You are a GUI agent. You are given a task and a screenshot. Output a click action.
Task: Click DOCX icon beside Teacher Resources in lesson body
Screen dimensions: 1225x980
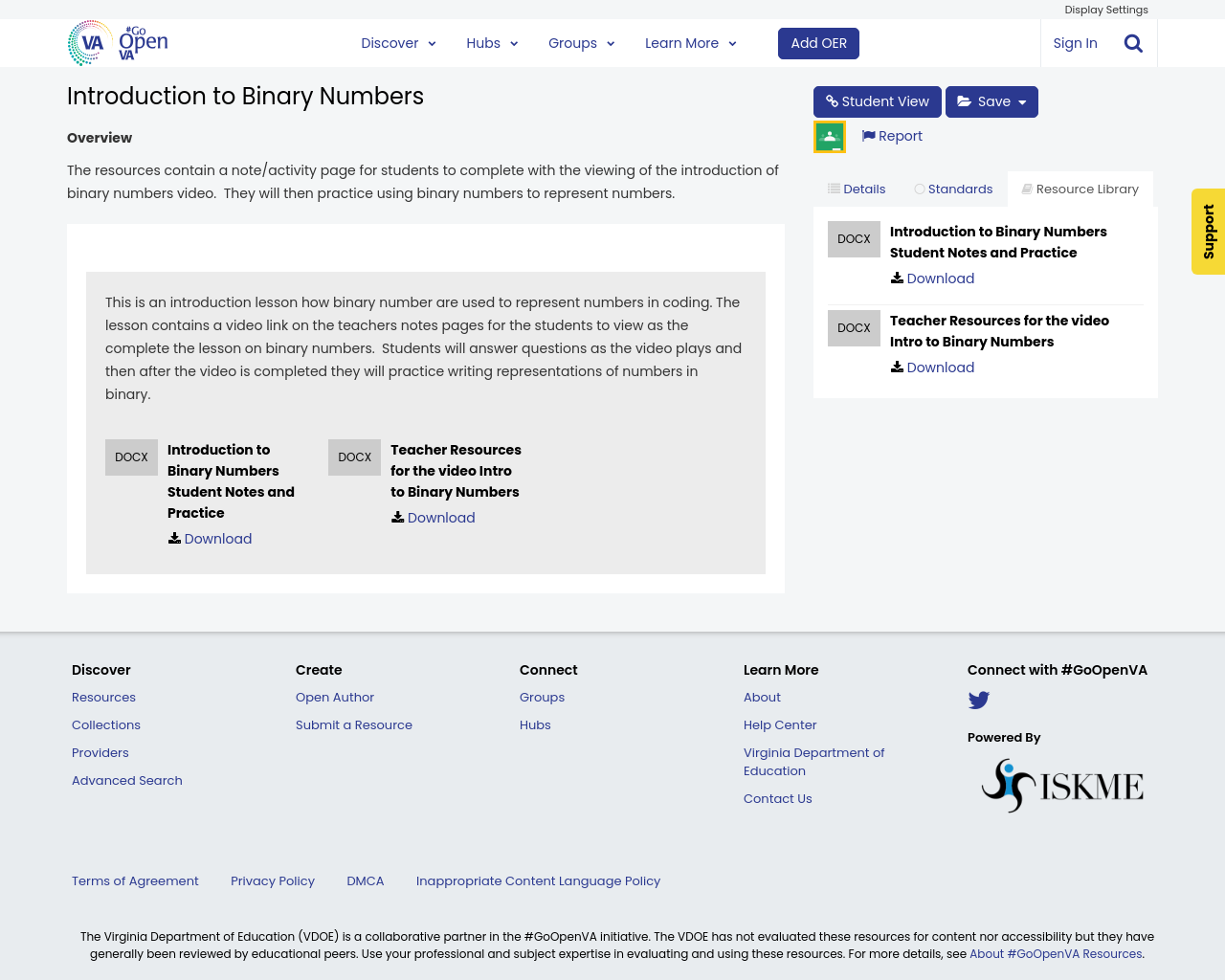(x=354, y=457)
